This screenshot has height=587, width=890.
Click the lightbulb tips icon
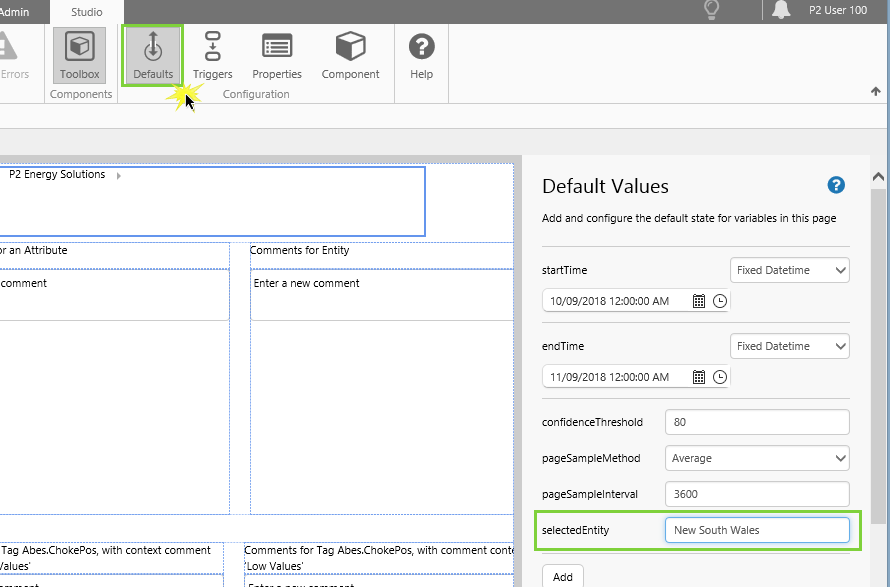click(x=712, y=10)
